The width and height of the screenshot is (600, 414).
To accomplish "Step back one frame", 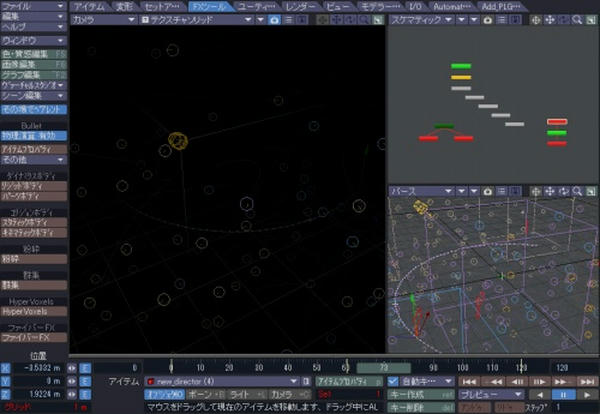I will coord(517,381).
